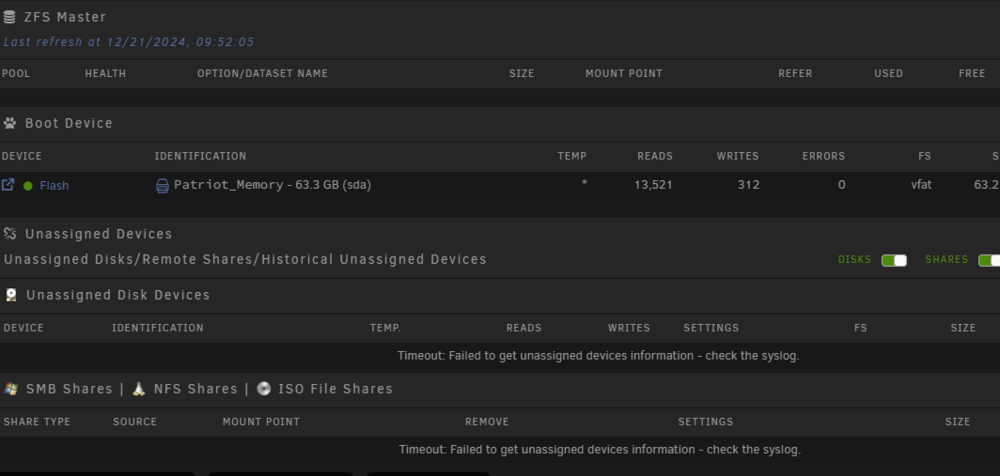Toggle the DISKS switch
The image size is (1000, 476).
tap(893, 260)
